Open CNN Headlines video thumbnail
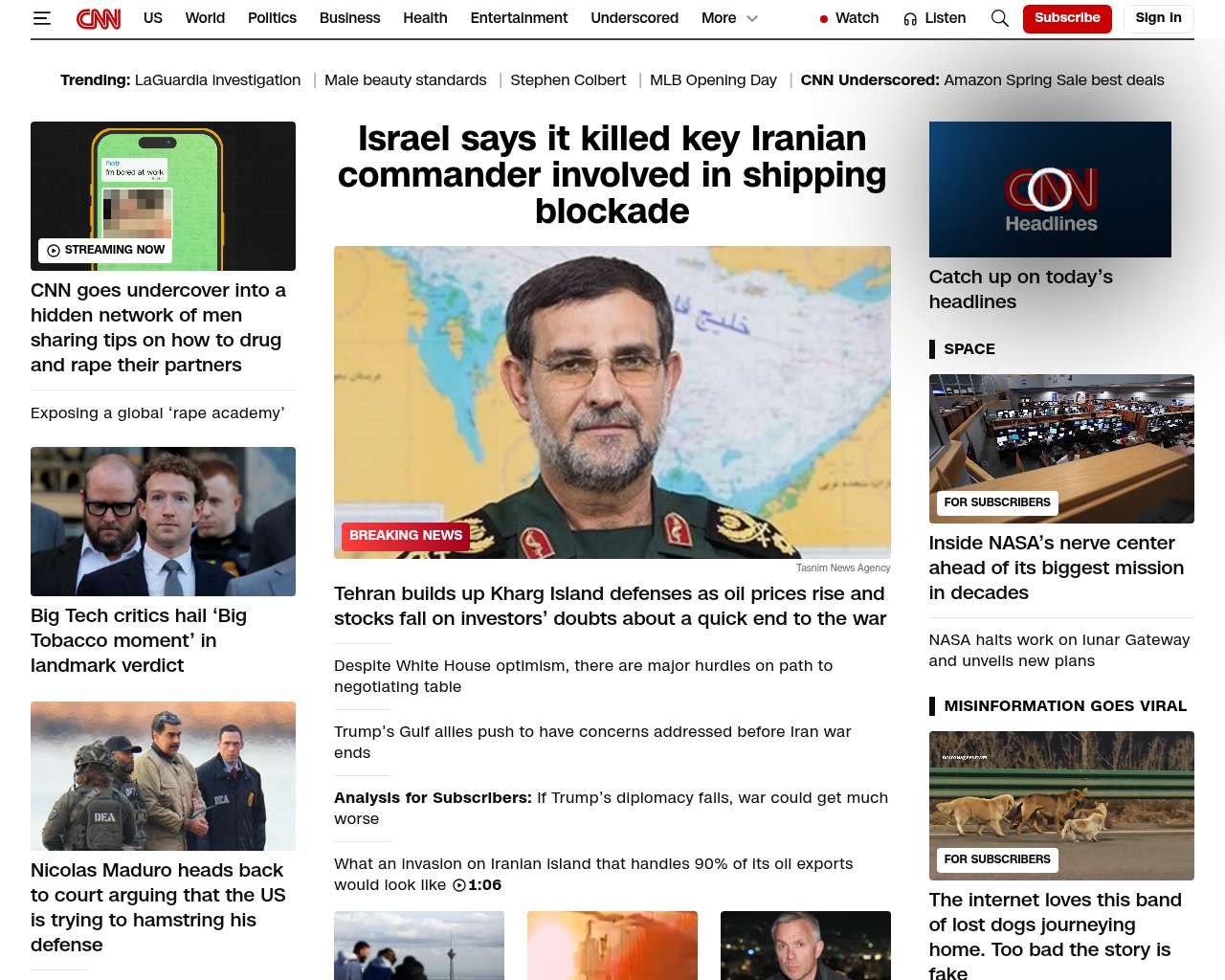The image size is (1225, 980). (x=1050, y=189)
